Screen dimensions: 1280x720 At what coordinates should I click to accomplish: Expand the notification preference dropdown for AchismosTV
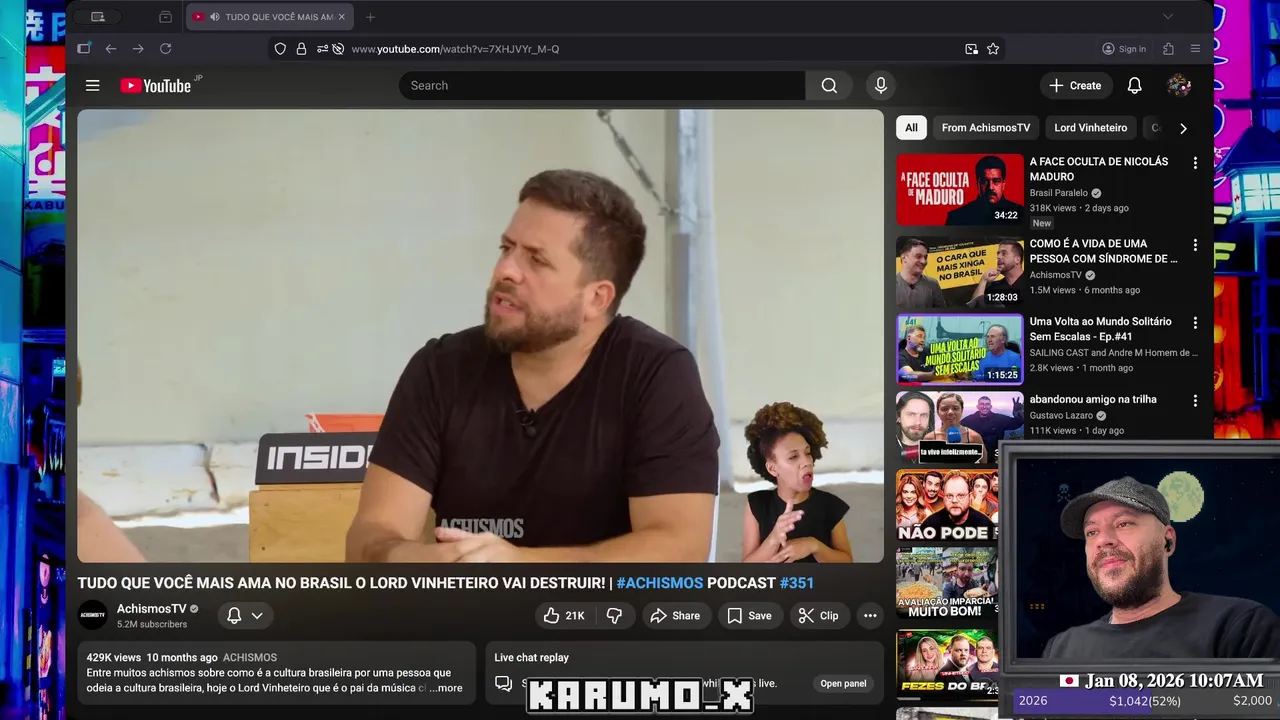click(x=257, y=616)
